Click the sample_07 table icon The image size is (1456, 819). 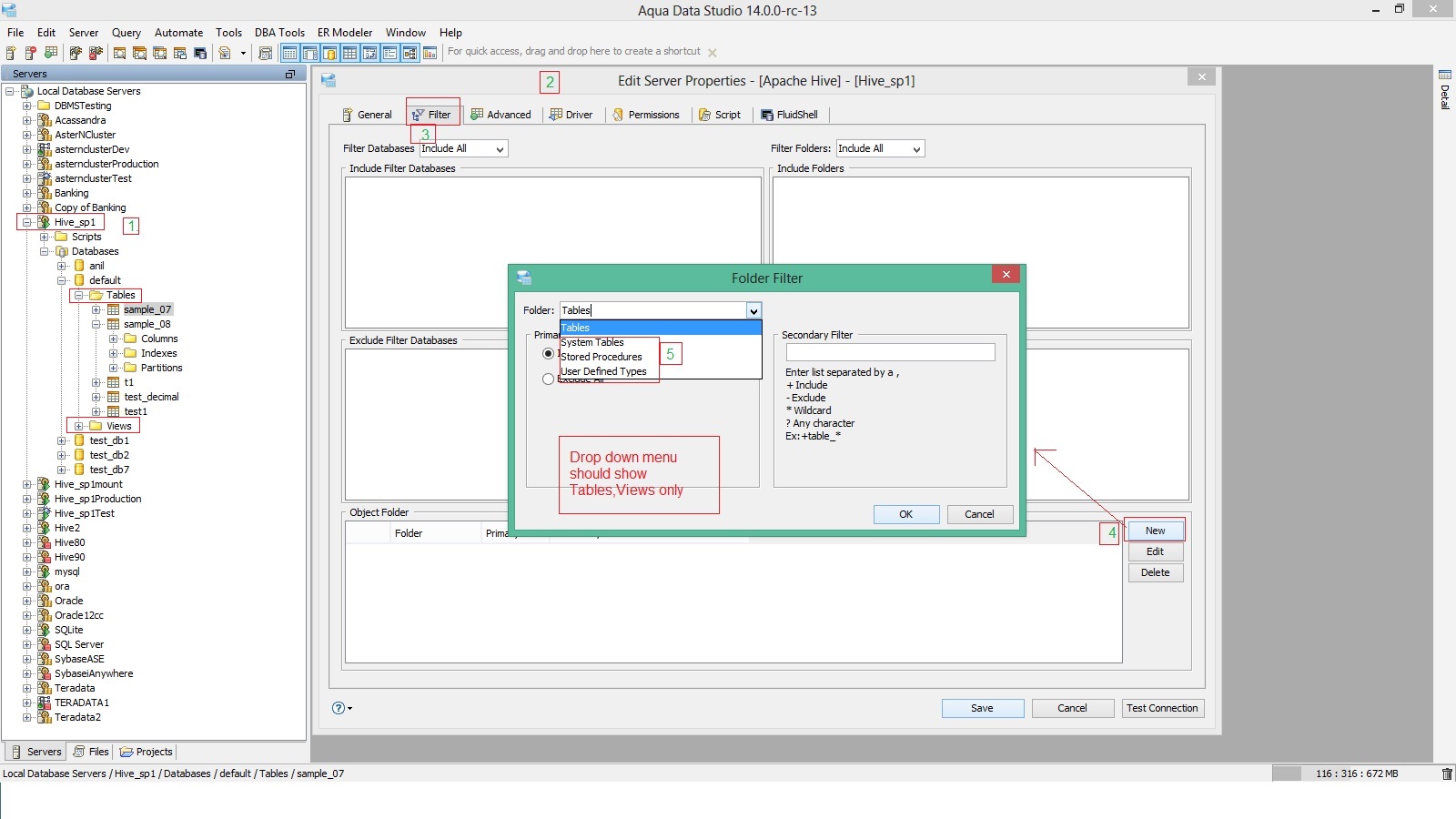pos(114,309)
